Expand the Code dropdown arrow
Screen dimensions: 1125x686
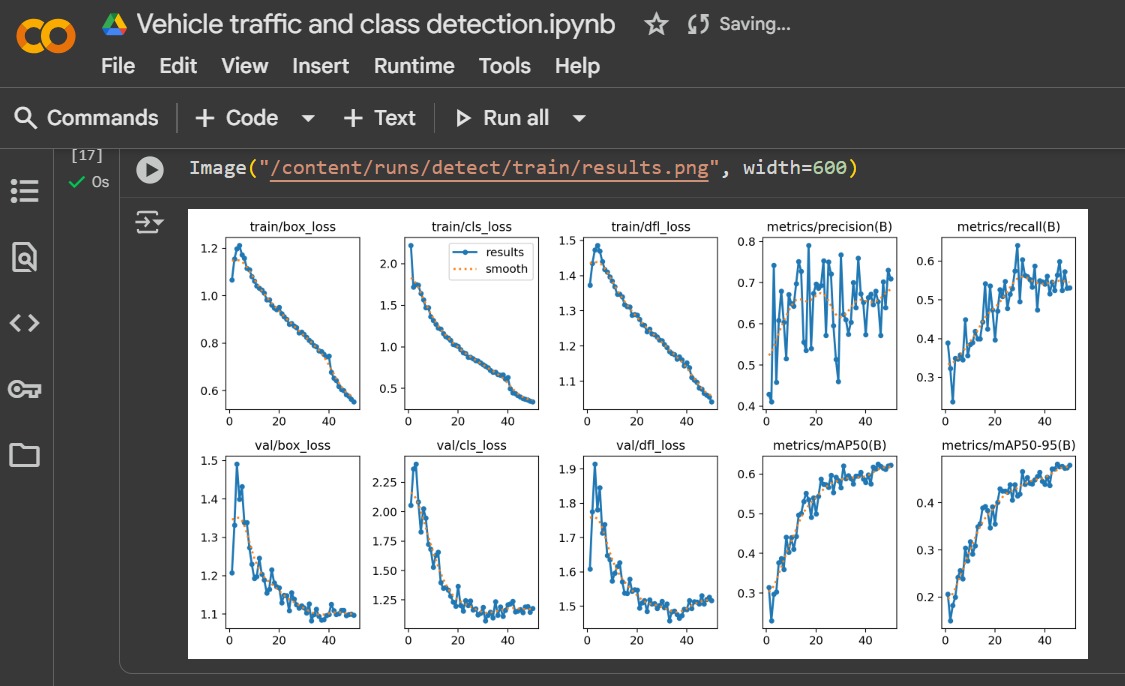[308, 118]
